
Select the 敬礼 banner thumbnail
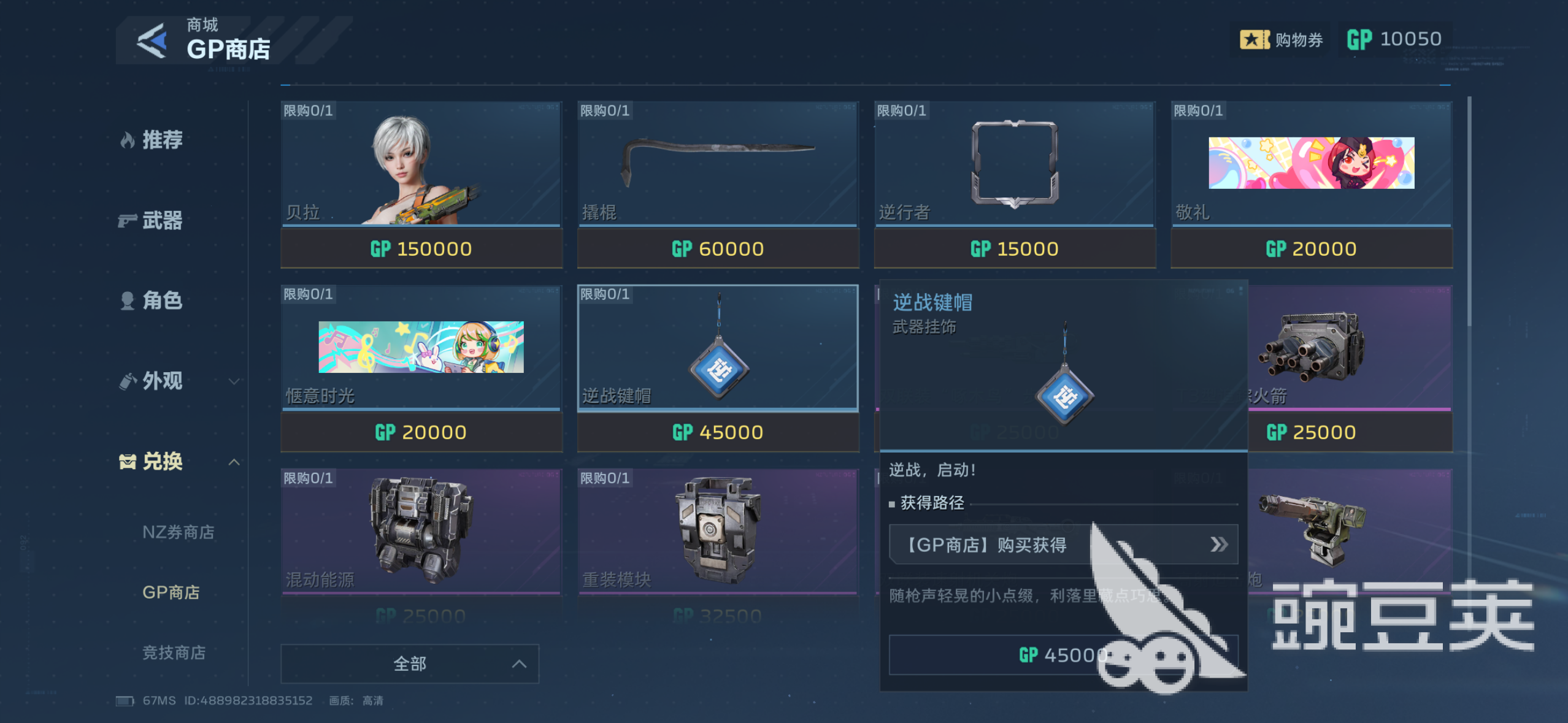pyautogui.click(x=1312, y=163)
